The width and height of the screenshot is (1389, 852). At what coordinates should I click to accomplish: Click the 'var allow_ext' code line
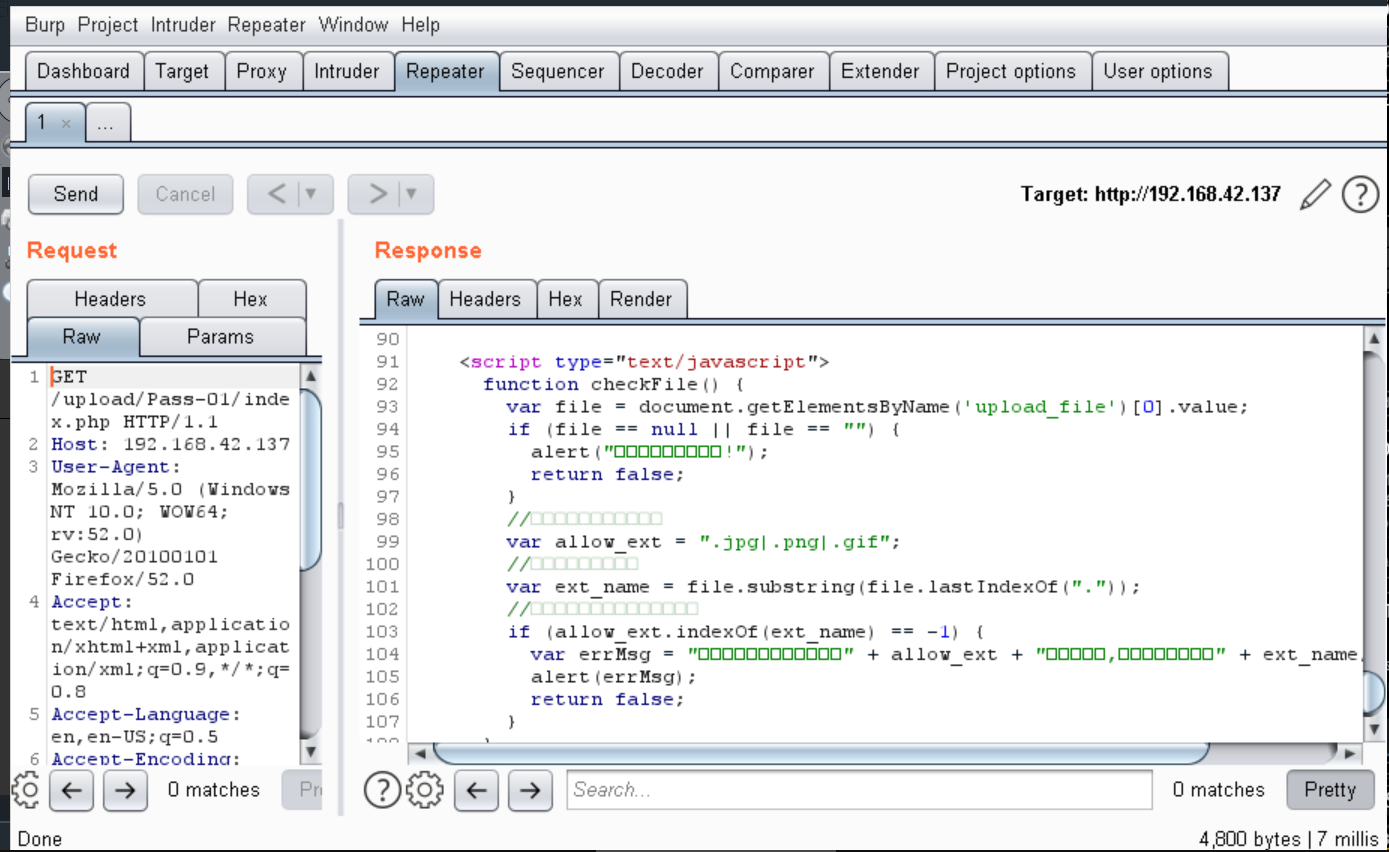pyautogui.click(x=704, y=542)
